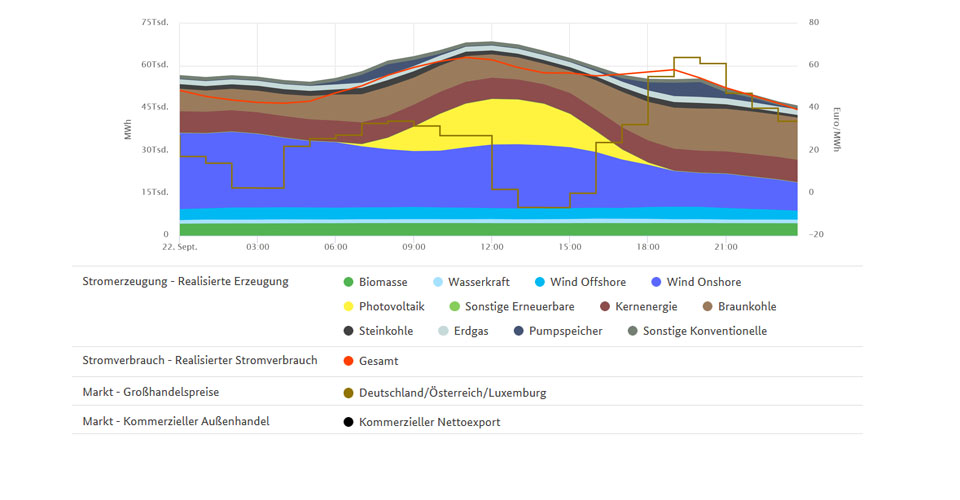Click the light grey Erdgas color dot

[x=443, y=331]
